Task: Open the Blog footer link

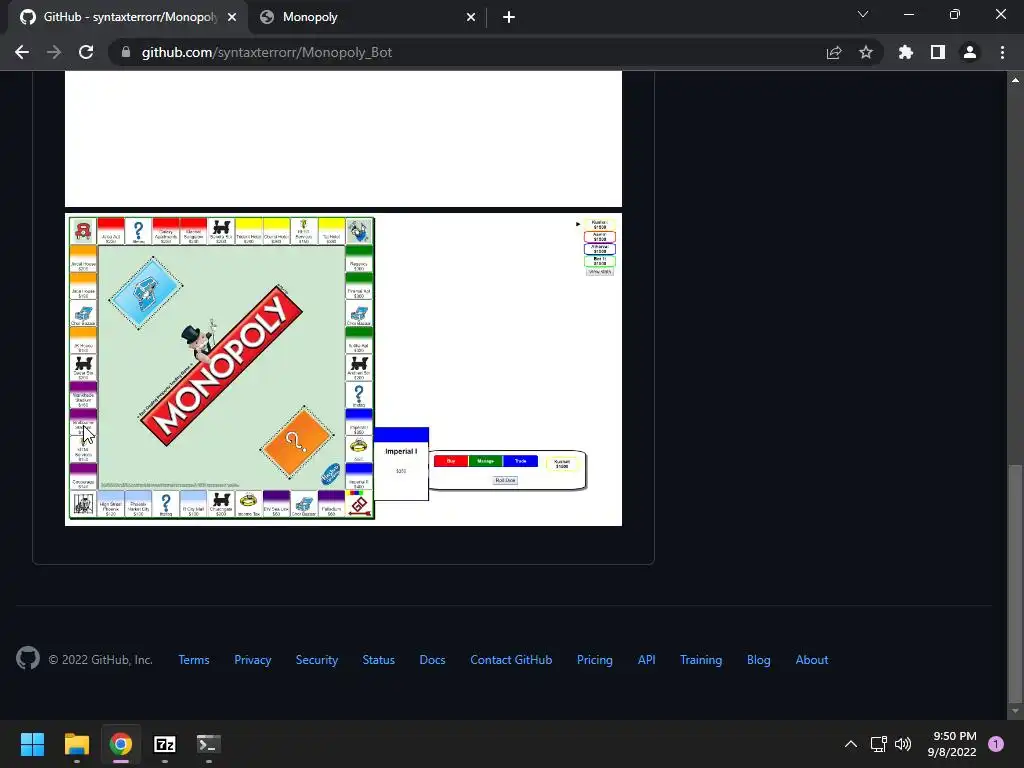Action: (x=759, y=660)
